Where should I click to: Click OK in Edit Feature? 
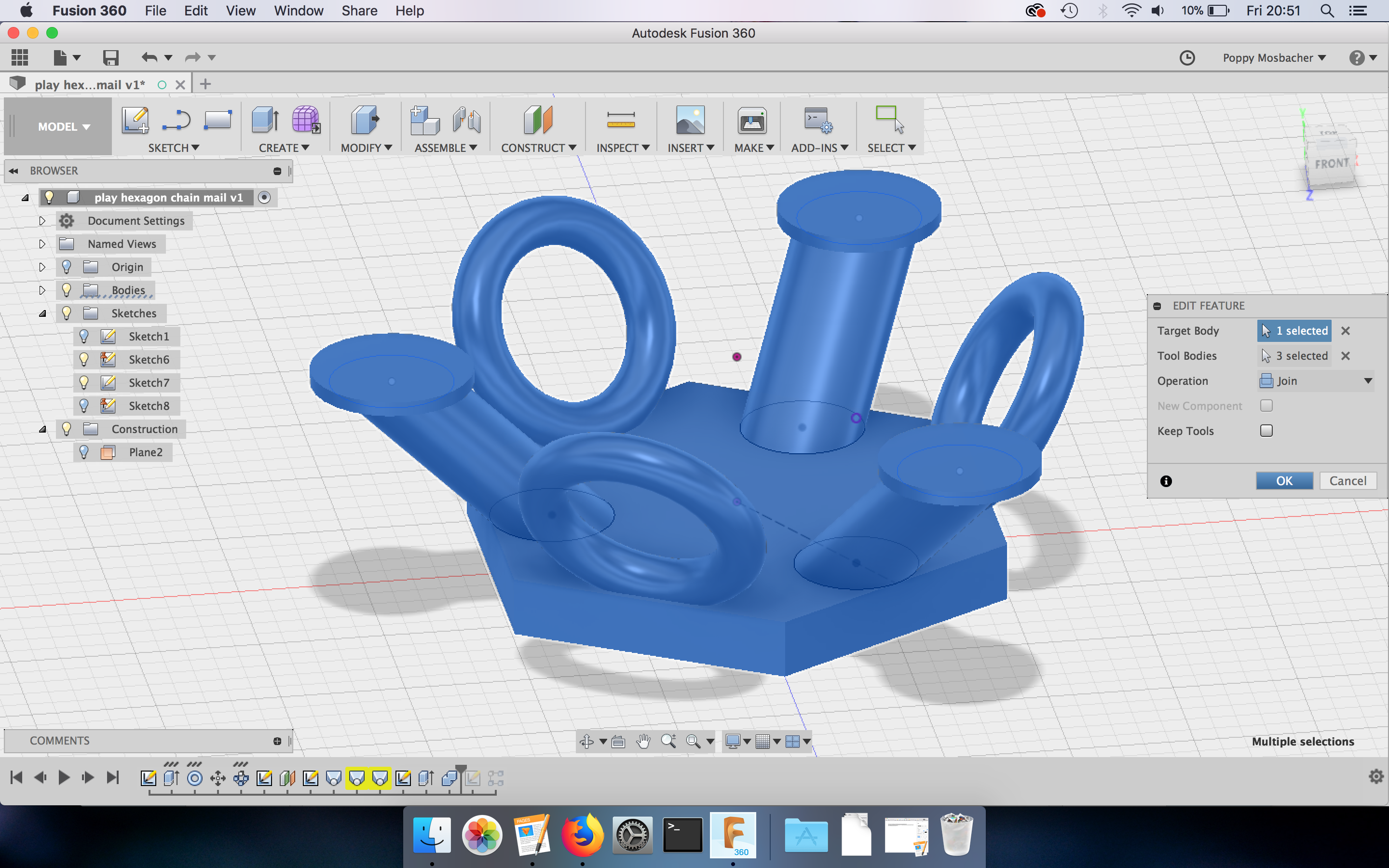point(1284,481)
